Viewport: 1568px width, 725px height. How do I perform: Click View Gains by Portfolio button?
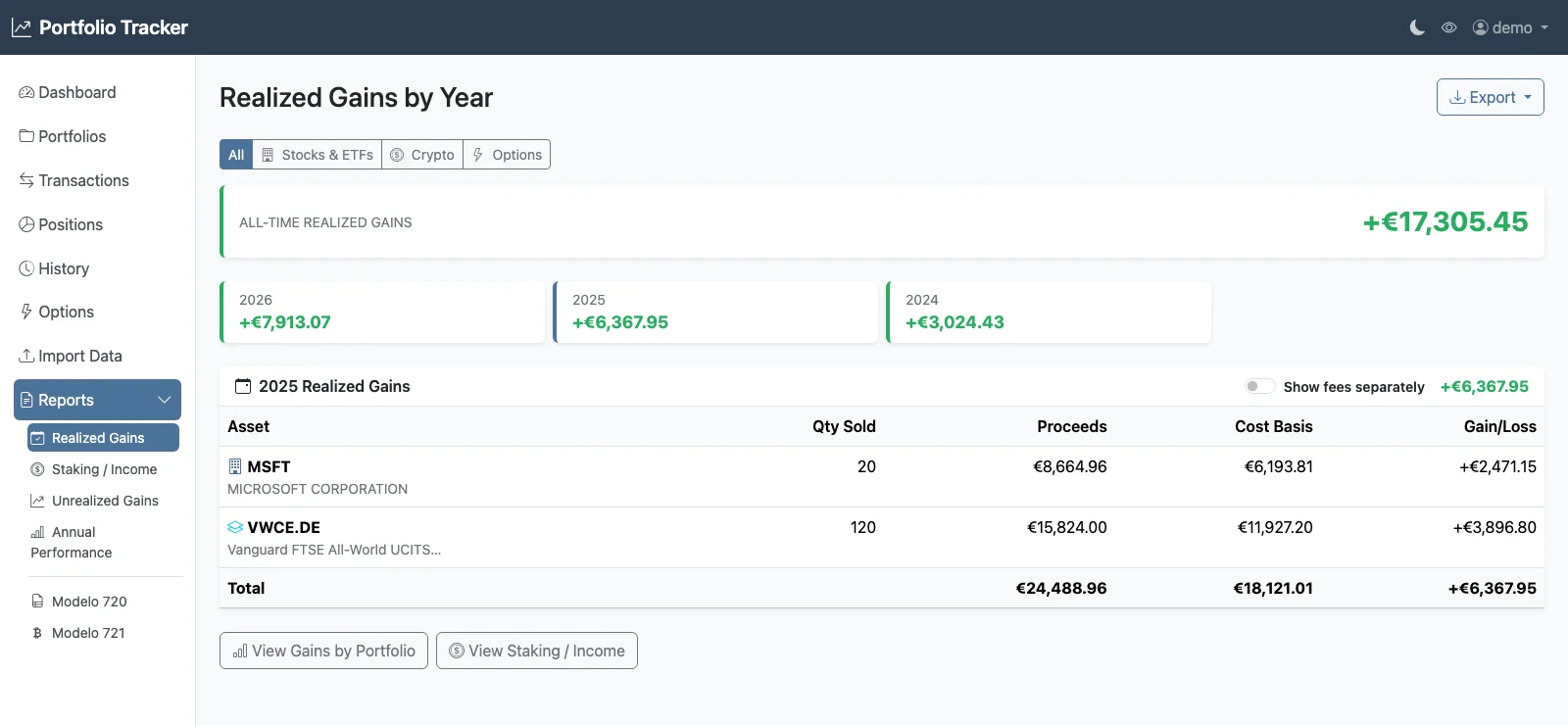(323, 651)
